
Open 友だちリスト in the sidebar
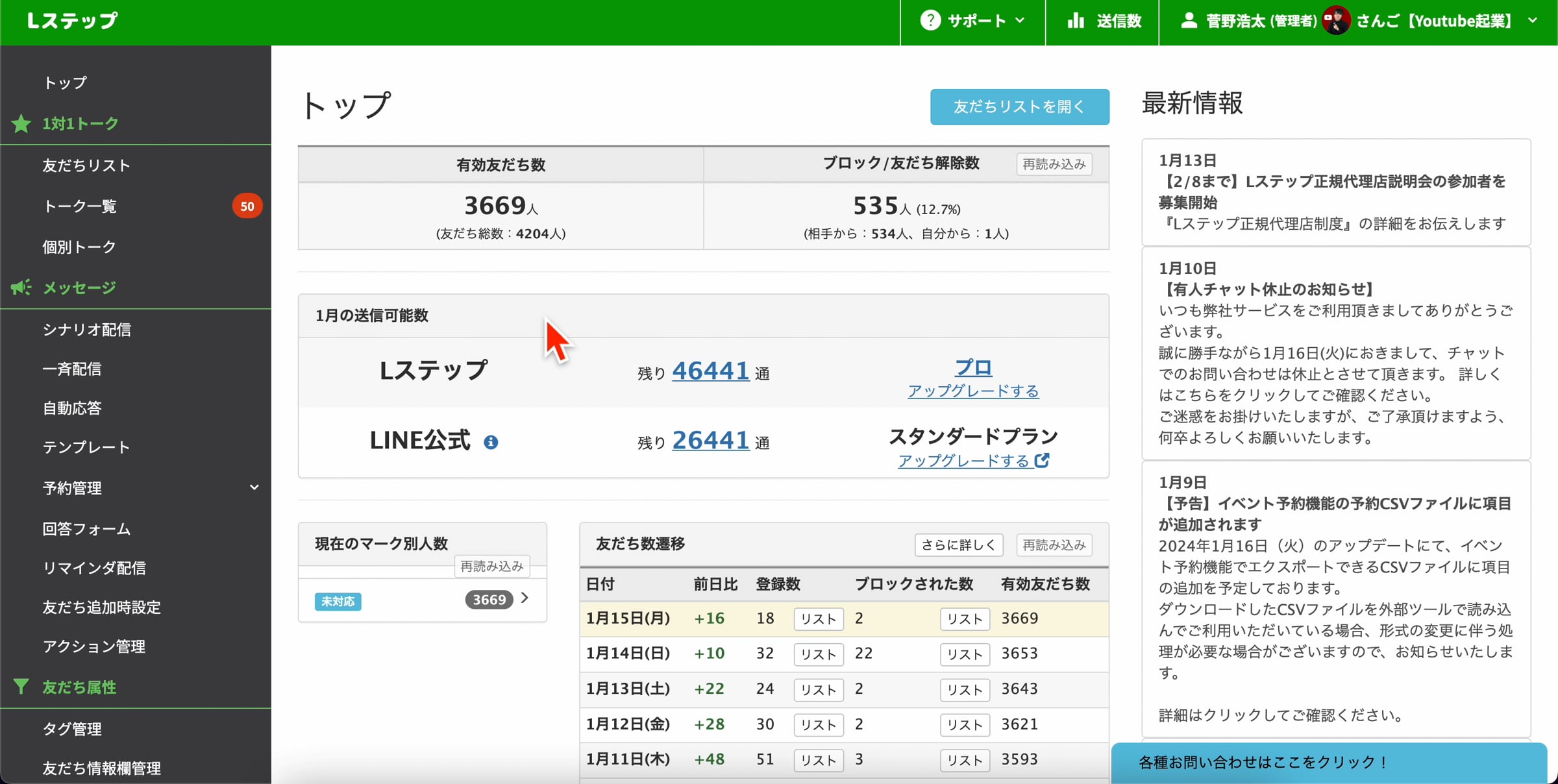tap(86, 165)
